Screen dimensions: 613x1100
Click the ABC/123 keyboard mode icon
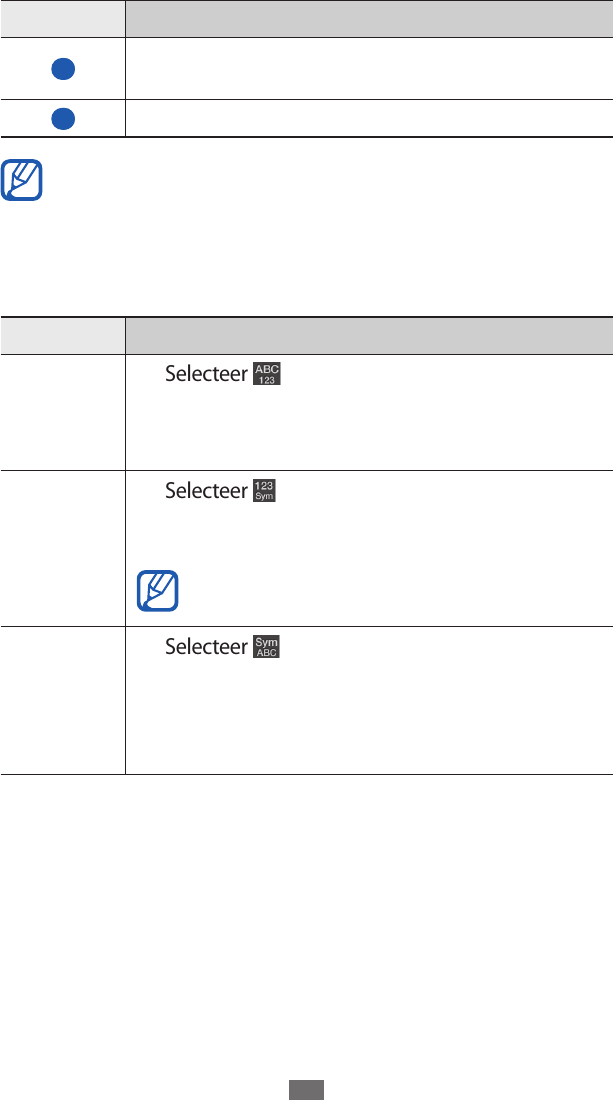pyautogui.click(x=267, y=374)
